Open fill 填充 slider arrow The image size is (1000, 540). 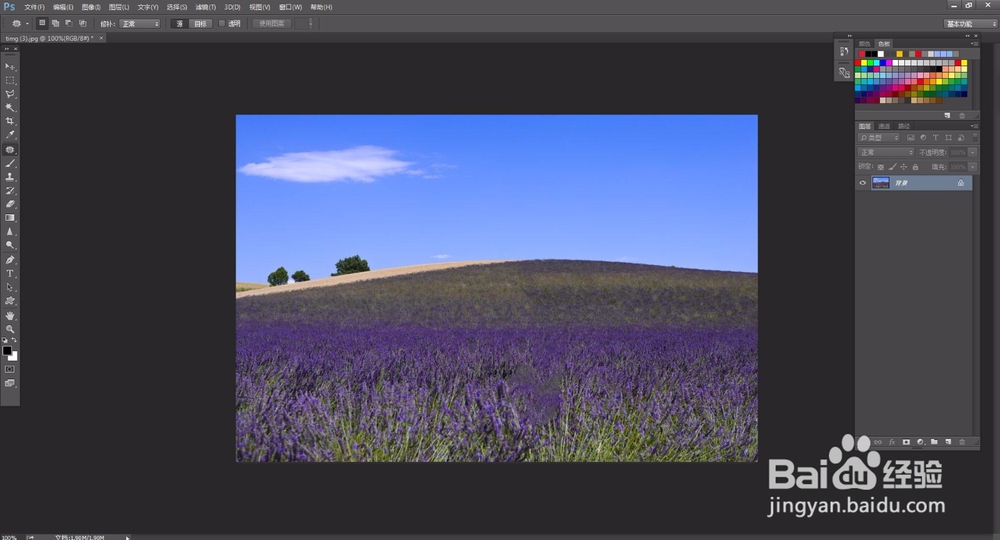click(x=973, y=167)
